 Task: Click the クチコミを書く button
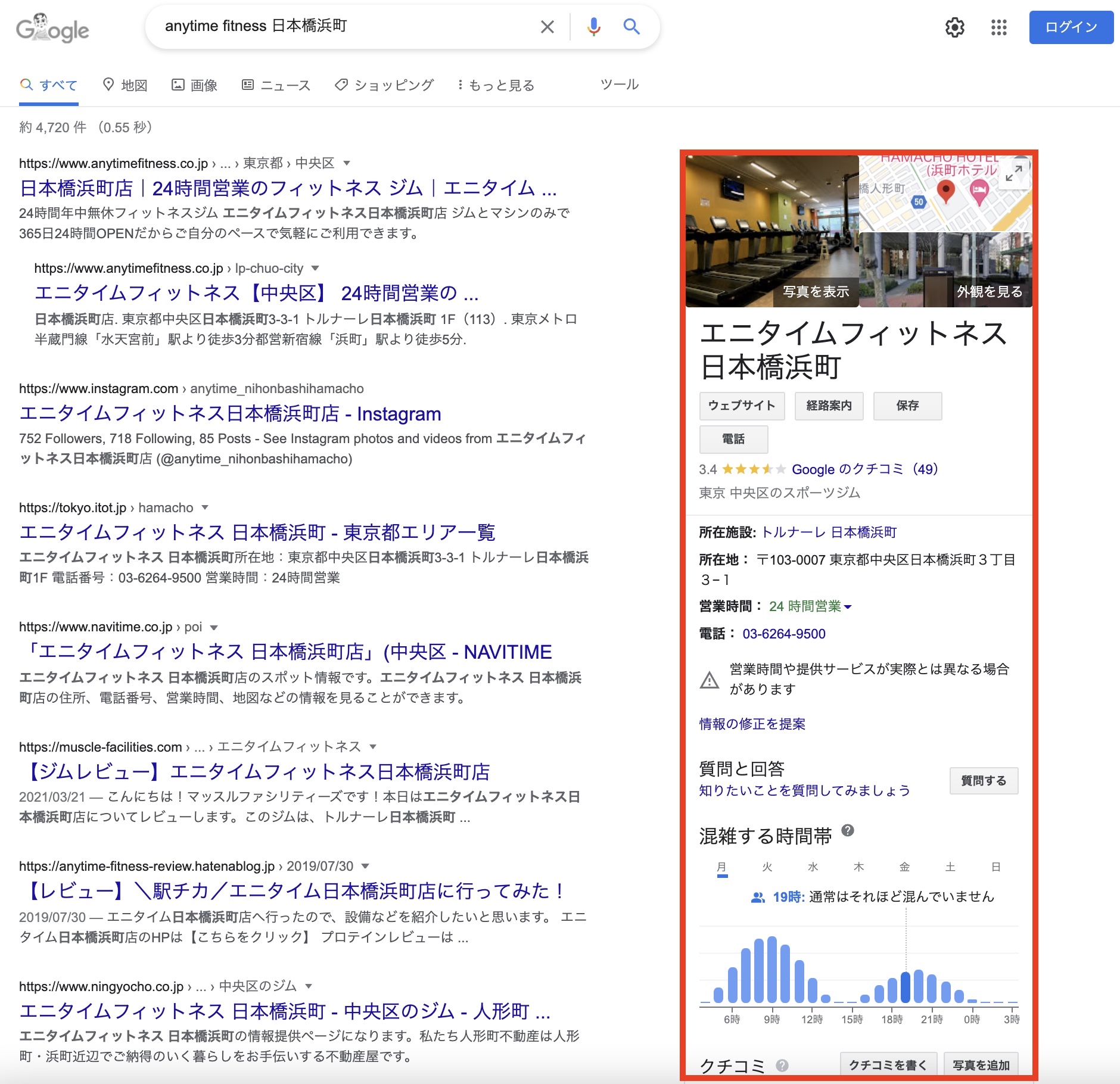point(888,1064)
